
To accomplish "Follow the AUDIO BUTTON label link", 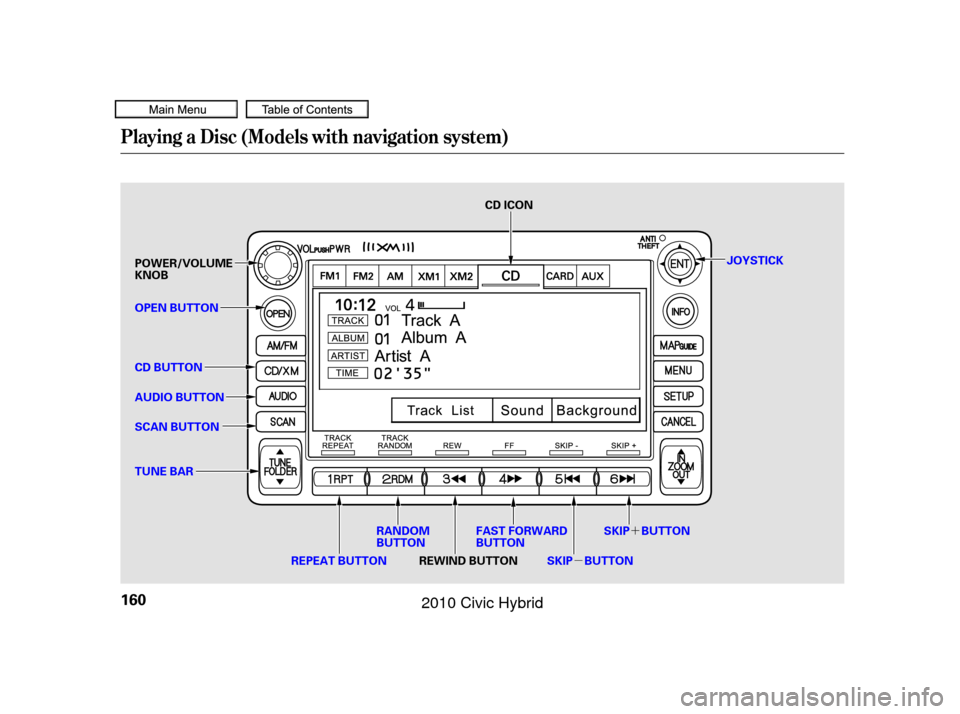I will [179, 397].
